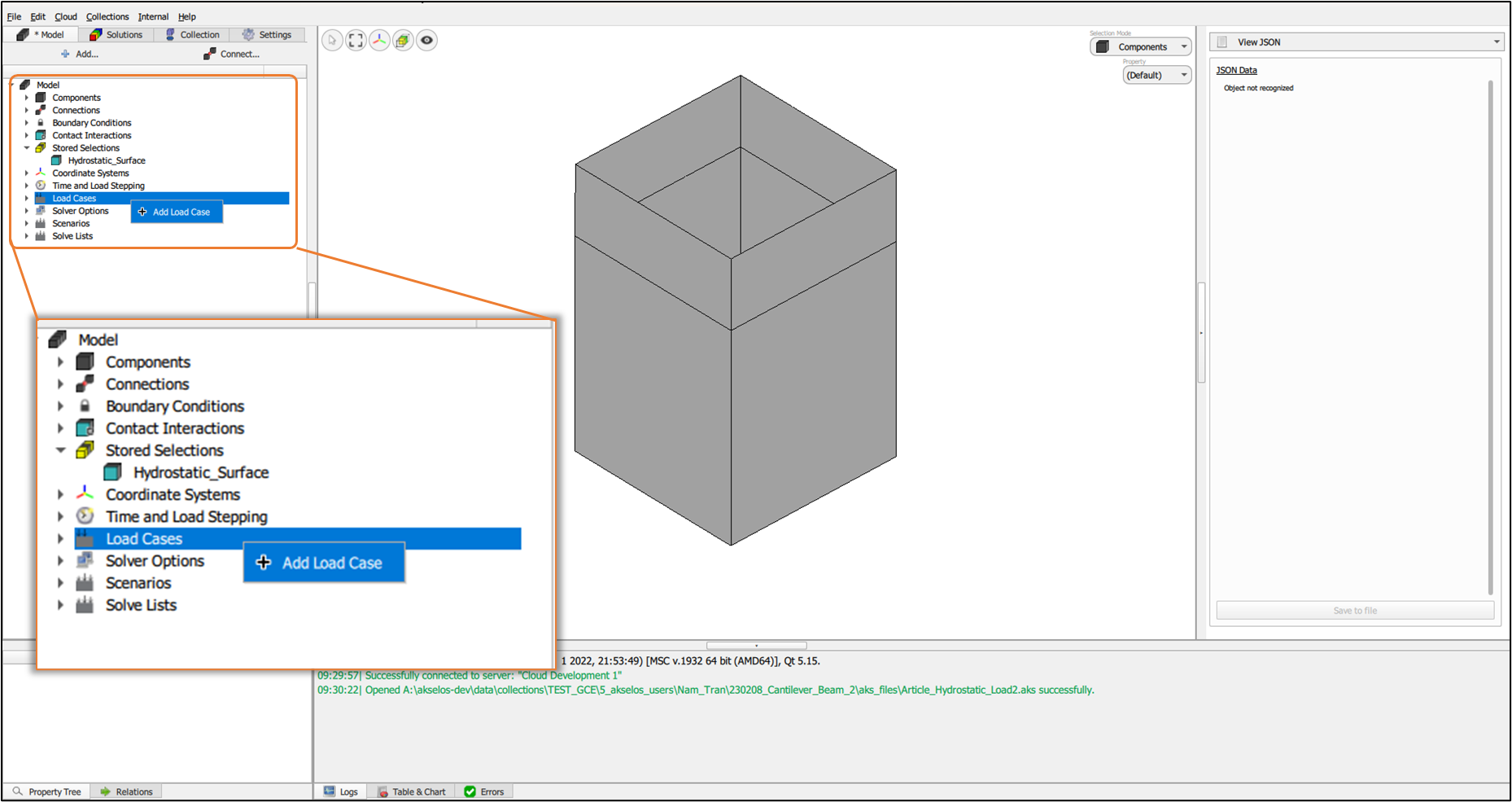
Task: Click the root Model icon in tree
Action: [25, 85]
